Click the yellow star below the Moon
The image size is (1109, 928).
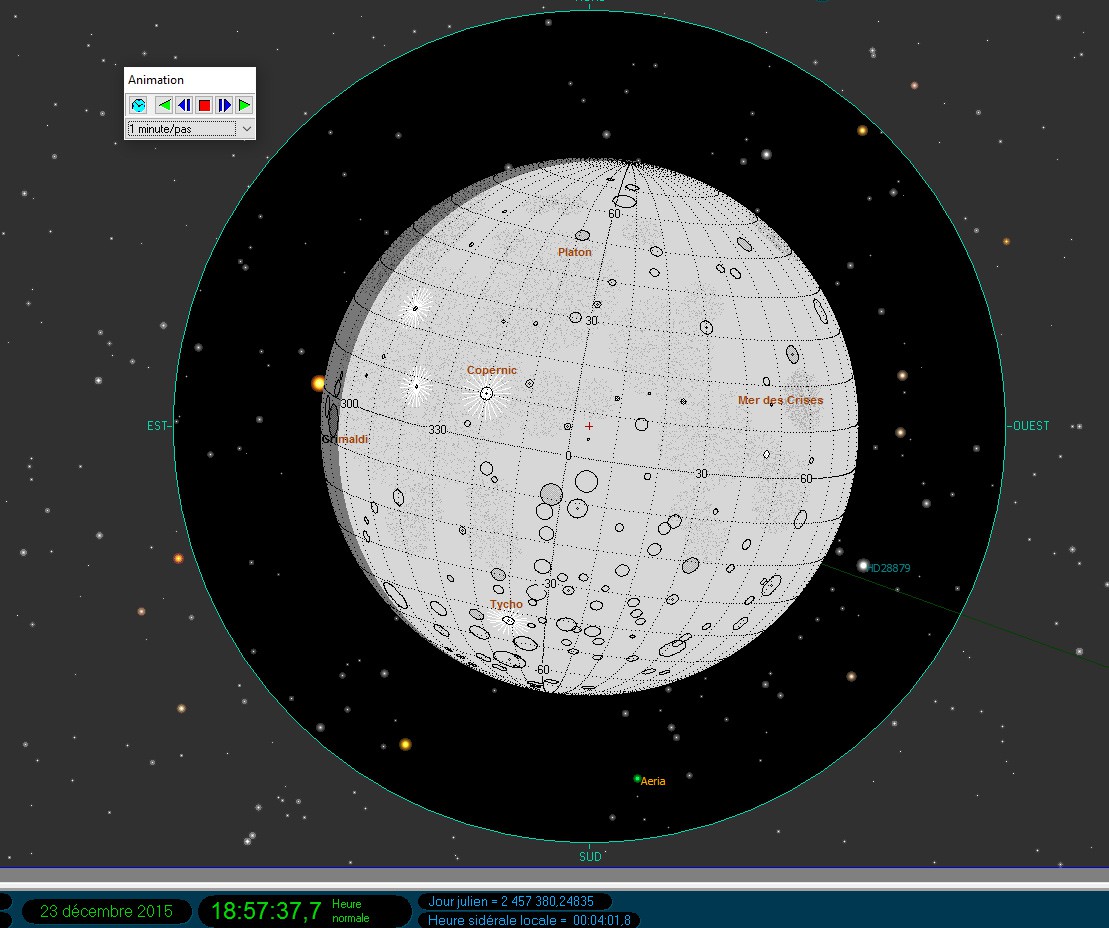point(405,744)
